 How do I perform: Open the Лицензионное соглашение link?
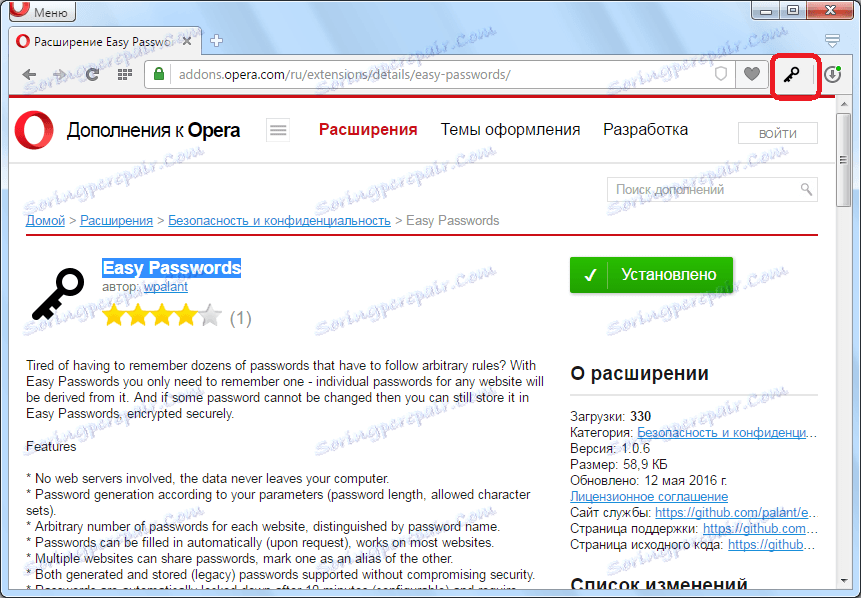[x=648, y=495]
